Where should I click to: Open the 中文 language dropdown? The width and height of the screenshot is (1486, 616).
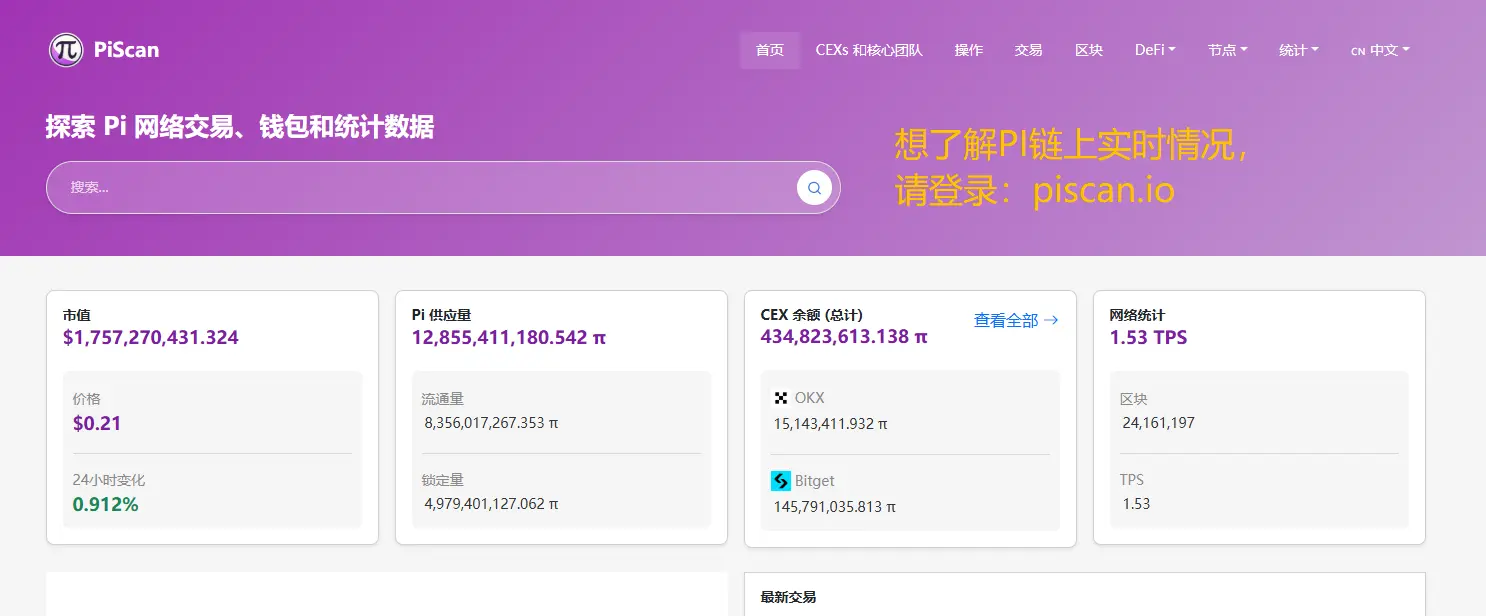tap(1380, 50)
